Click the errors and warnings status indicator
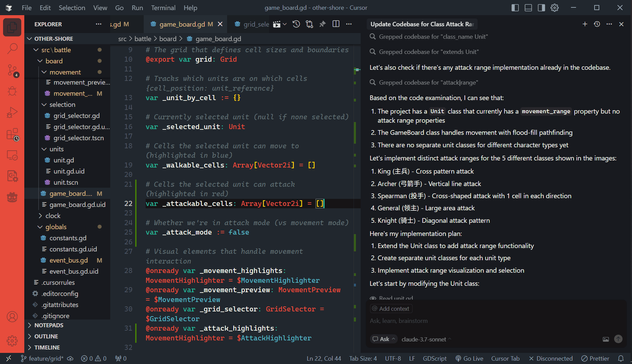This screenshot has width=632, height=364. pyautogui.click(x=94, y=358)
